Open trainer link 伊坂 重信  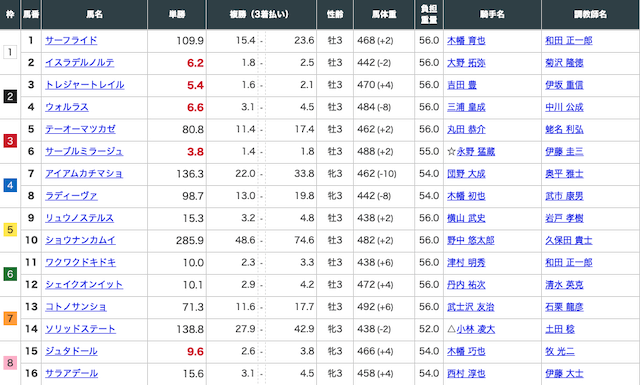(564, 85)
